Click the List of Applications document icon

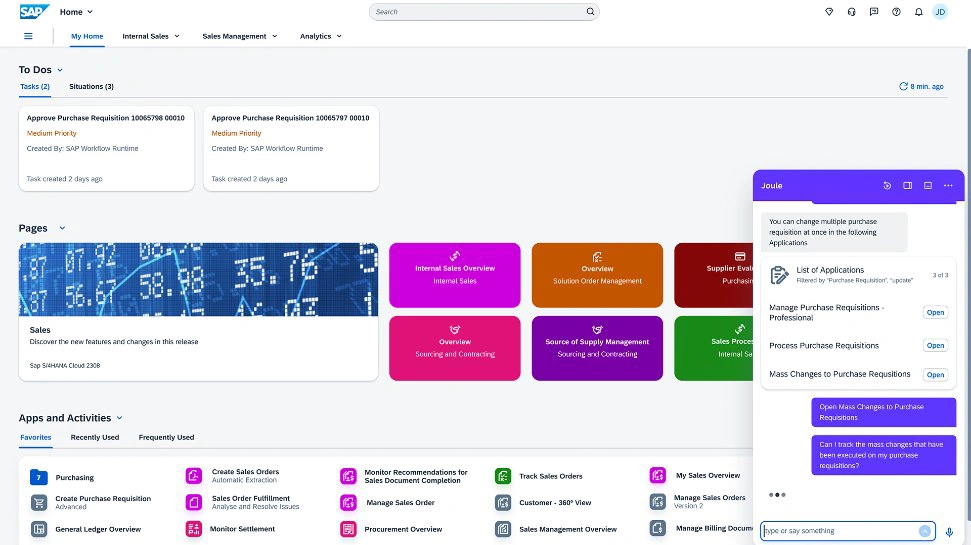(779, 274)
